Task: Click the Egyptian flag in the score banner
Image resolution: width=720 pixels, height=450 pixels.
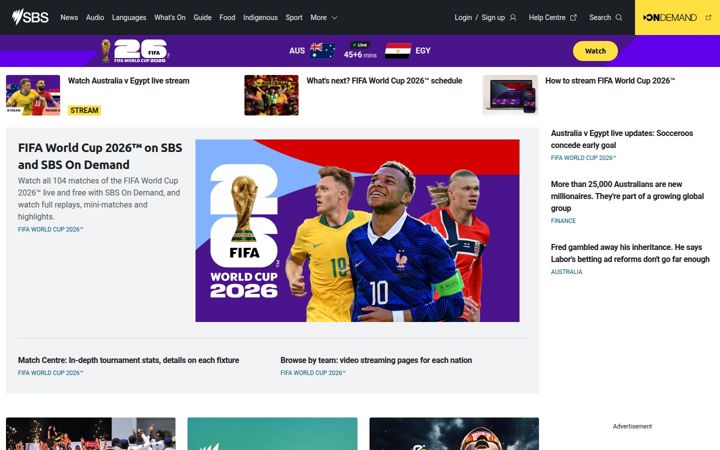Action: 398,51
